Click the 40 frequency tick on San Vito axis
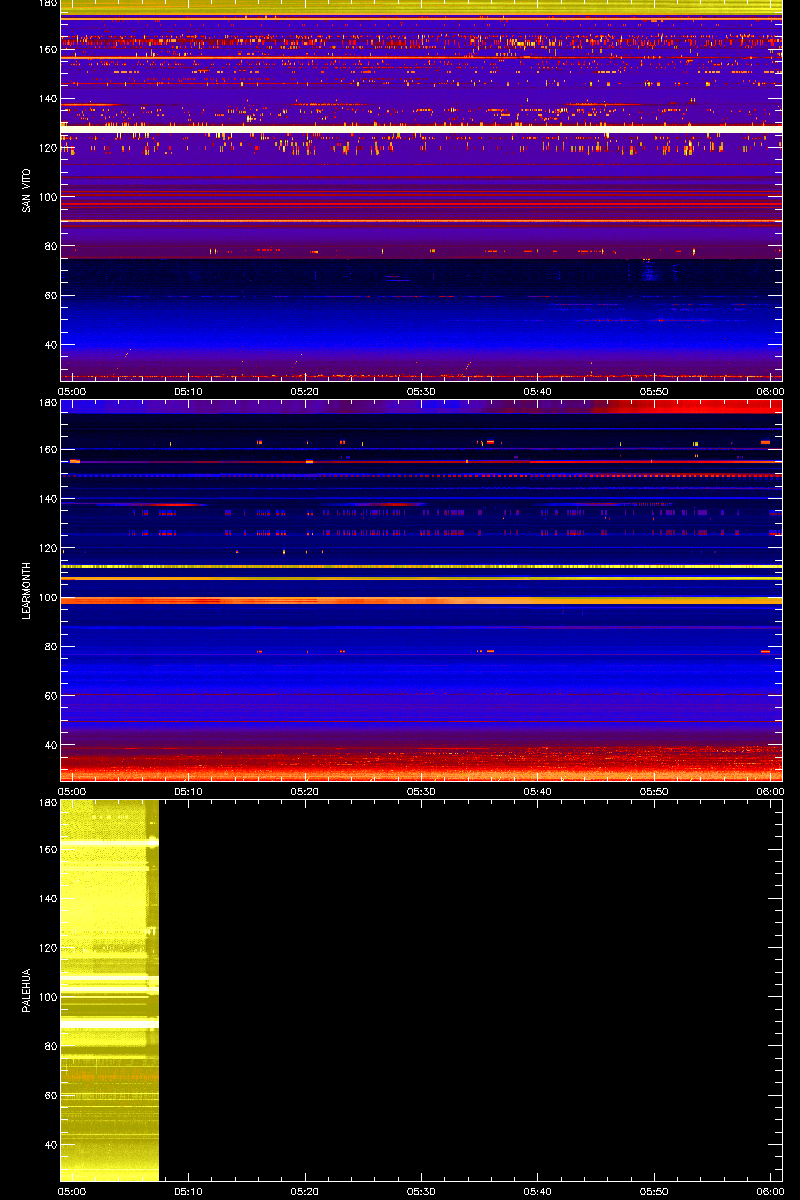 (x=51, y=345)
